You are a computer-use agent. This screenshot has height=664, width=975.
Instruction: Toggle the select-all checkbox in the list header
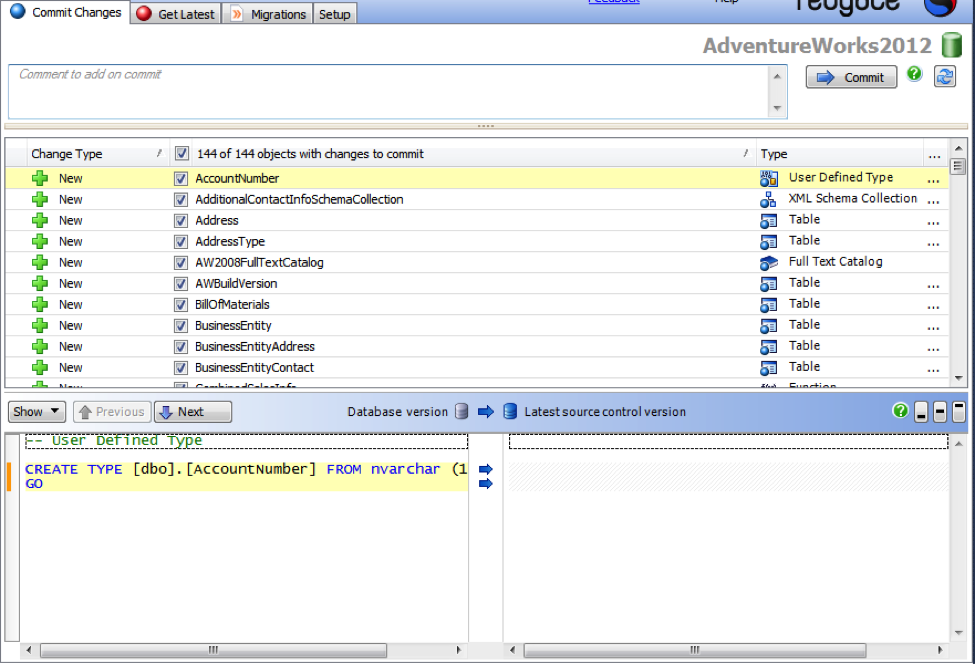(182, 153)
